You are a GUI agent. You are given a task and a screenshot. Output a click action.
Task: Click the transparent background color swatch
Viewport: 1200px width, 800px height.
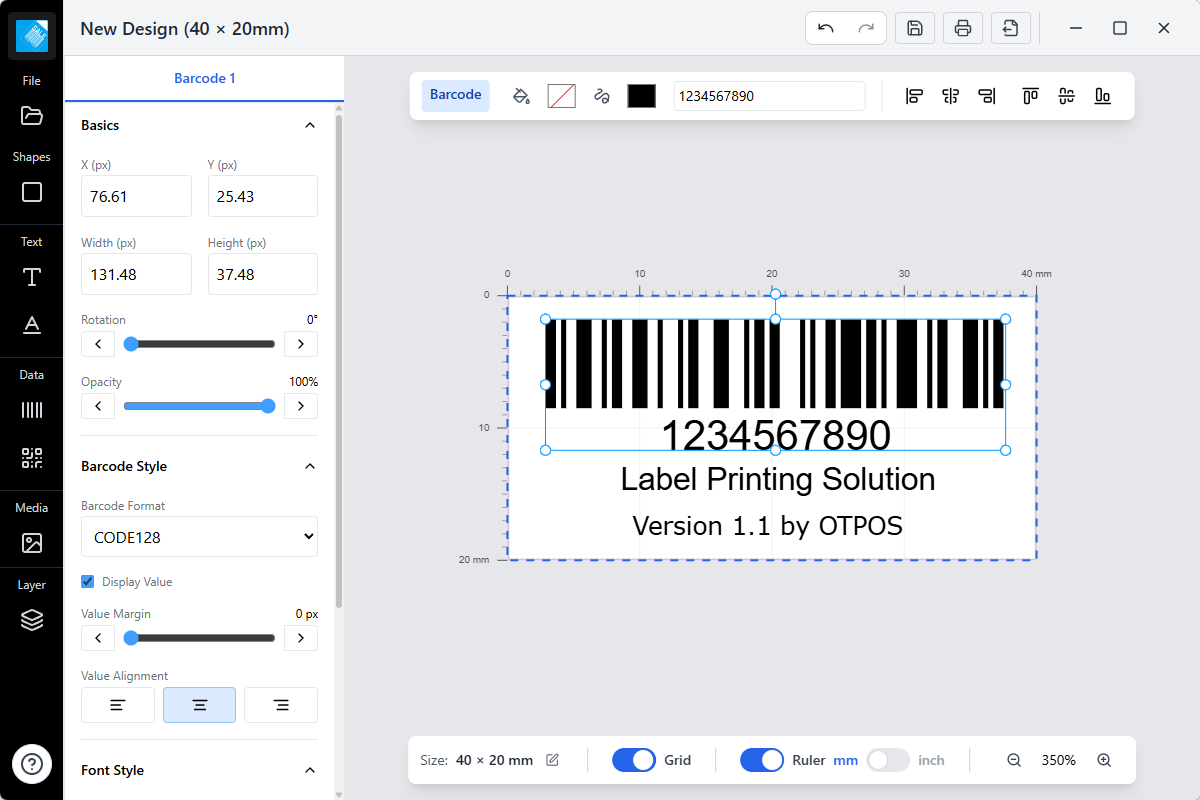(561, 96)
